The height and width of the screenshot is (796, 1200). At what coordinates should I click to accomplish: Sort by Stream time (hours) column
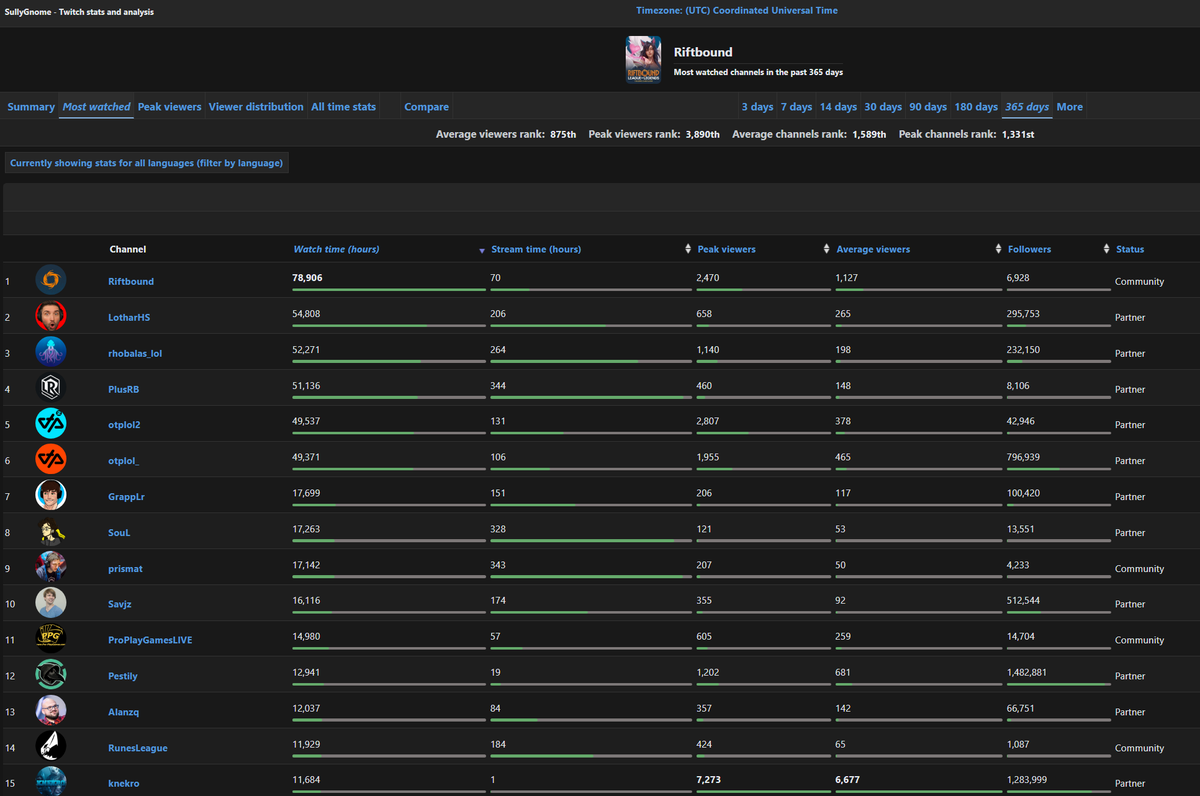click(536, 249)
